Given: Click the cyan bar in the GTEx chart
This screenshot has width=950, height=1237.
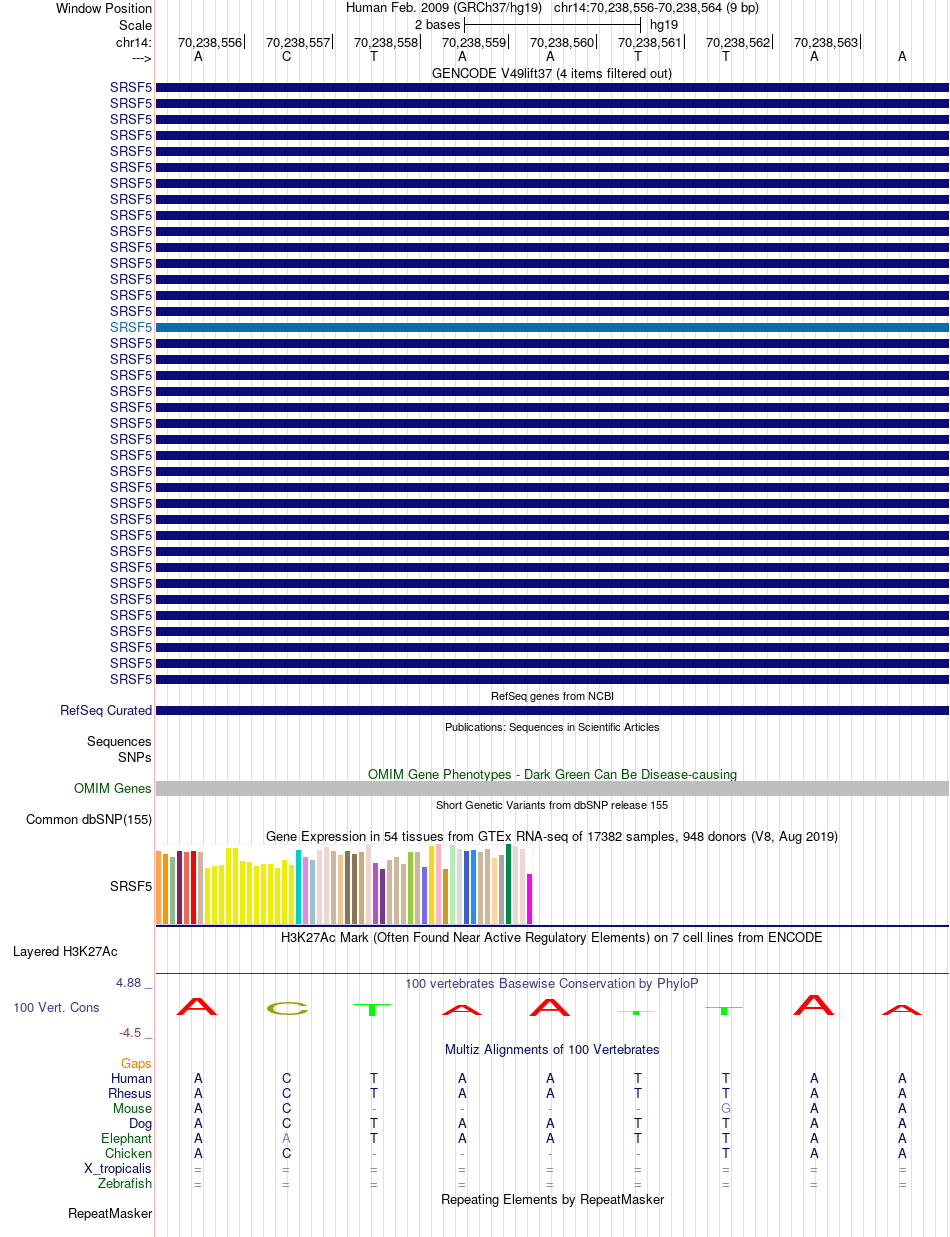Looking at the screenshot, I should click(x=299, y=887).
